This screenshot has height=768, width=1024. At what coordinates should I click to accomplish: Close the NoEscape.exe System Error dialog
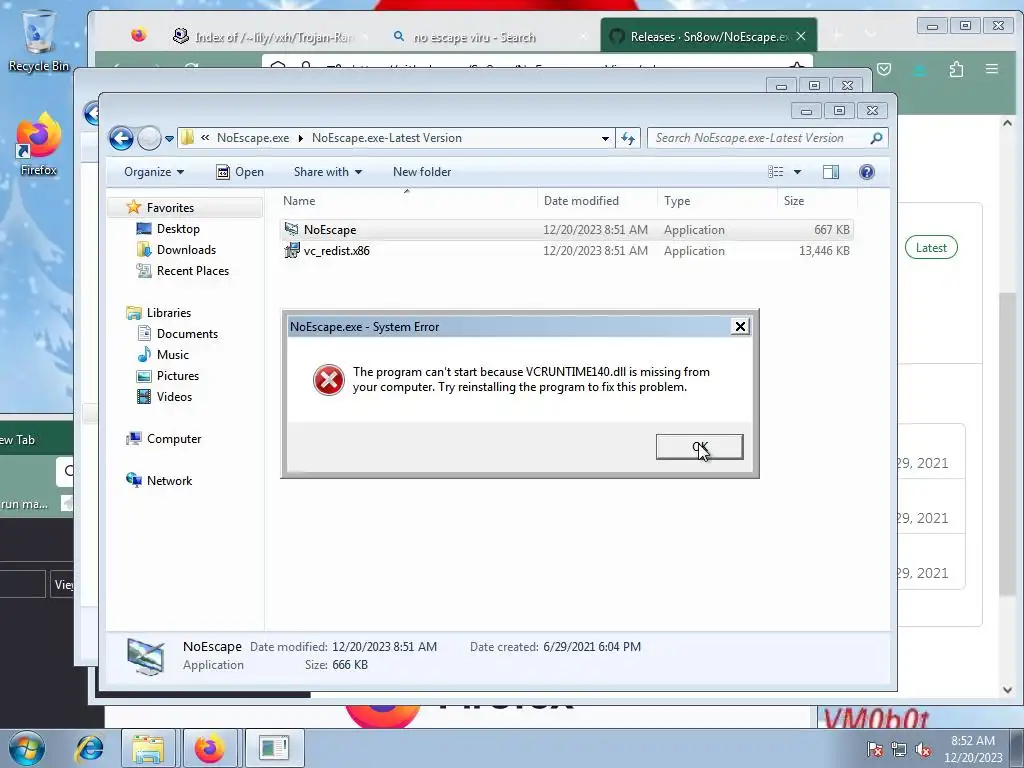pyautogui.click(x=740, y=327)
